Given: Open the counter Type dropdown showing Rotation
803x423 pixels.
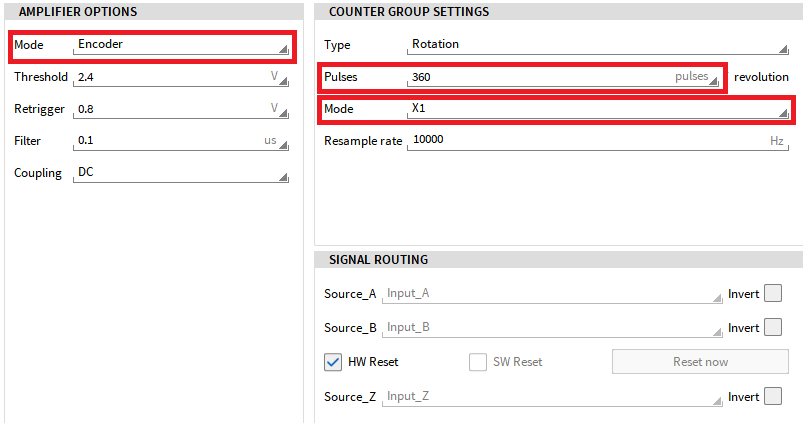Looking at the screenshot, I should click(x=597, y=45).
